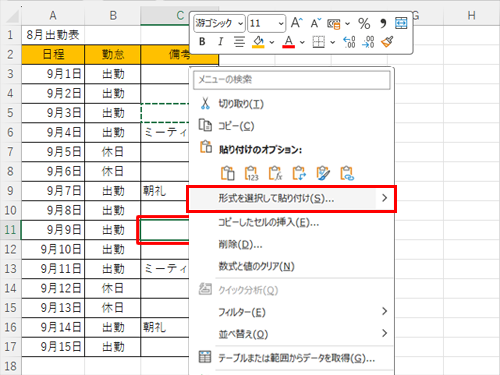Click the format painter brush icon
The width and height of the screenshot is (500, 375).
(x=387, y=42)
